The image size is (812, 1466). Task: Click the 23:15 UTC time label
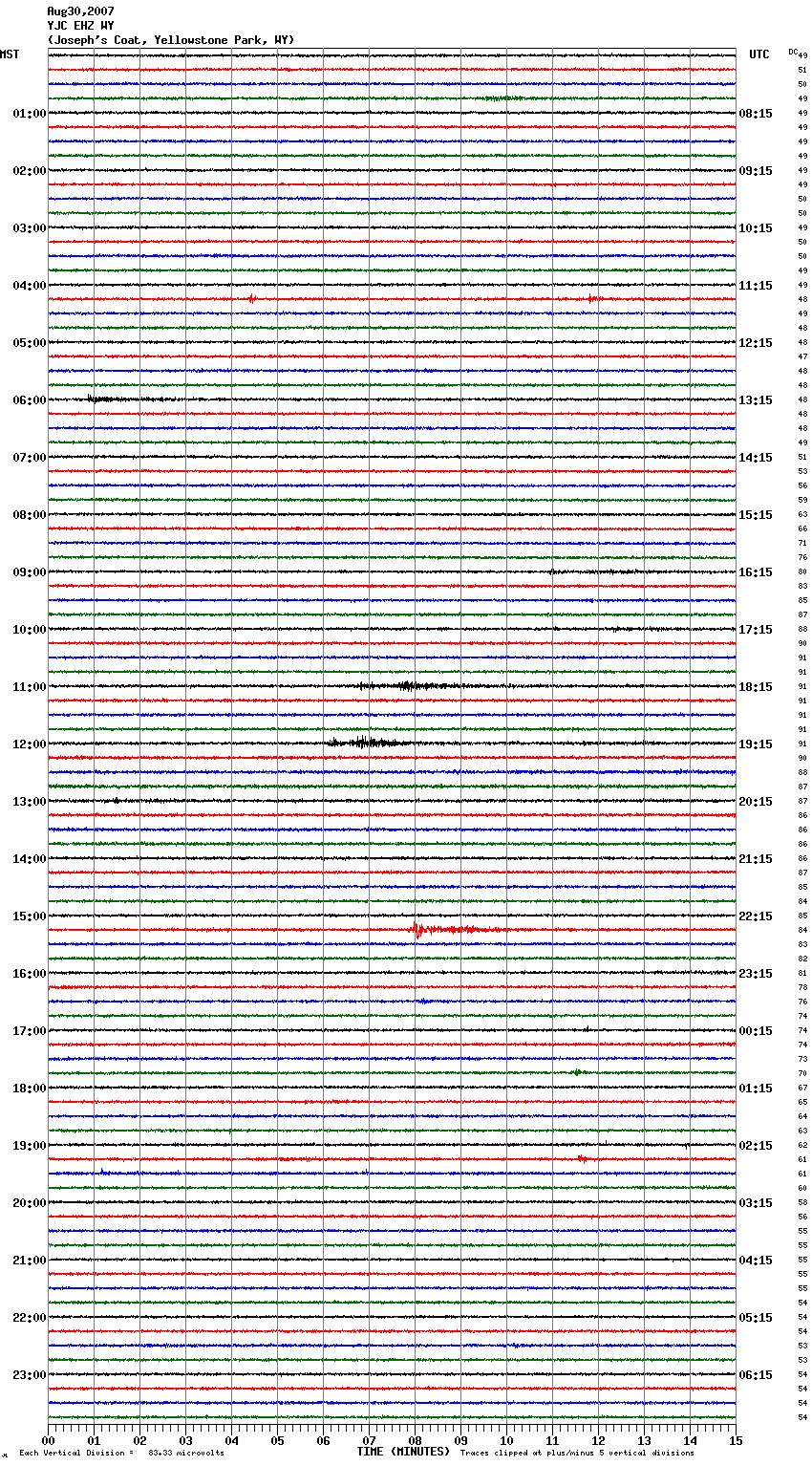(x=756, y=974)
